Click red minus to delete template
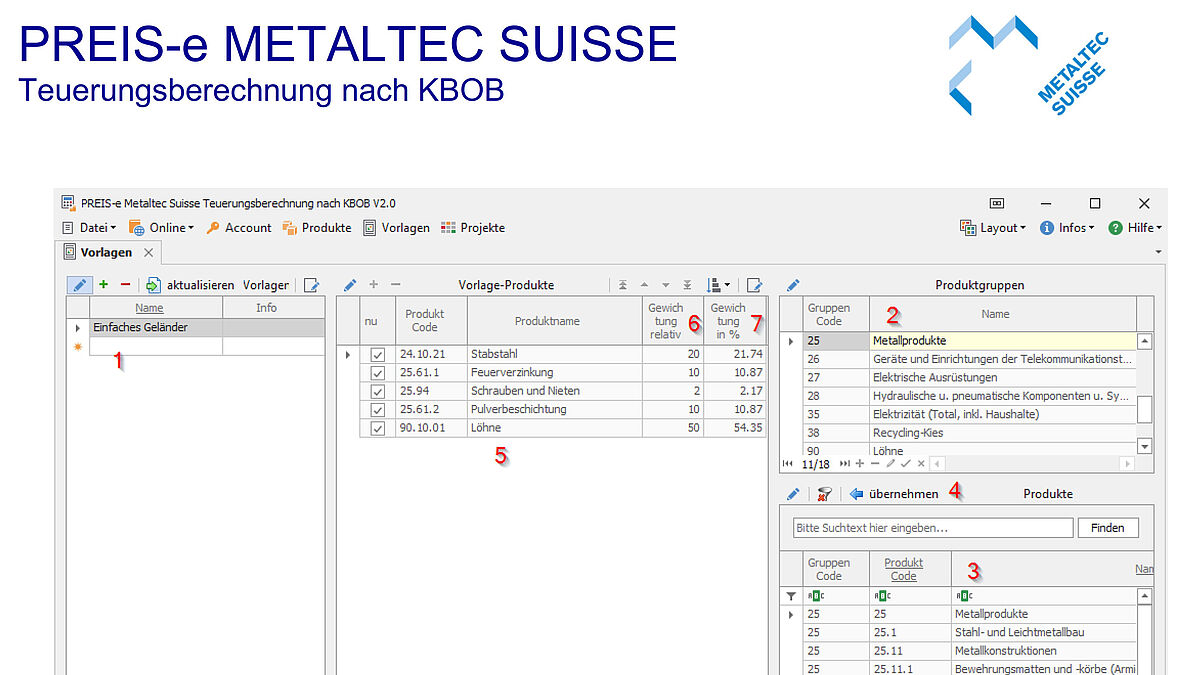The image size is (1200, 675). coord(125,285)
